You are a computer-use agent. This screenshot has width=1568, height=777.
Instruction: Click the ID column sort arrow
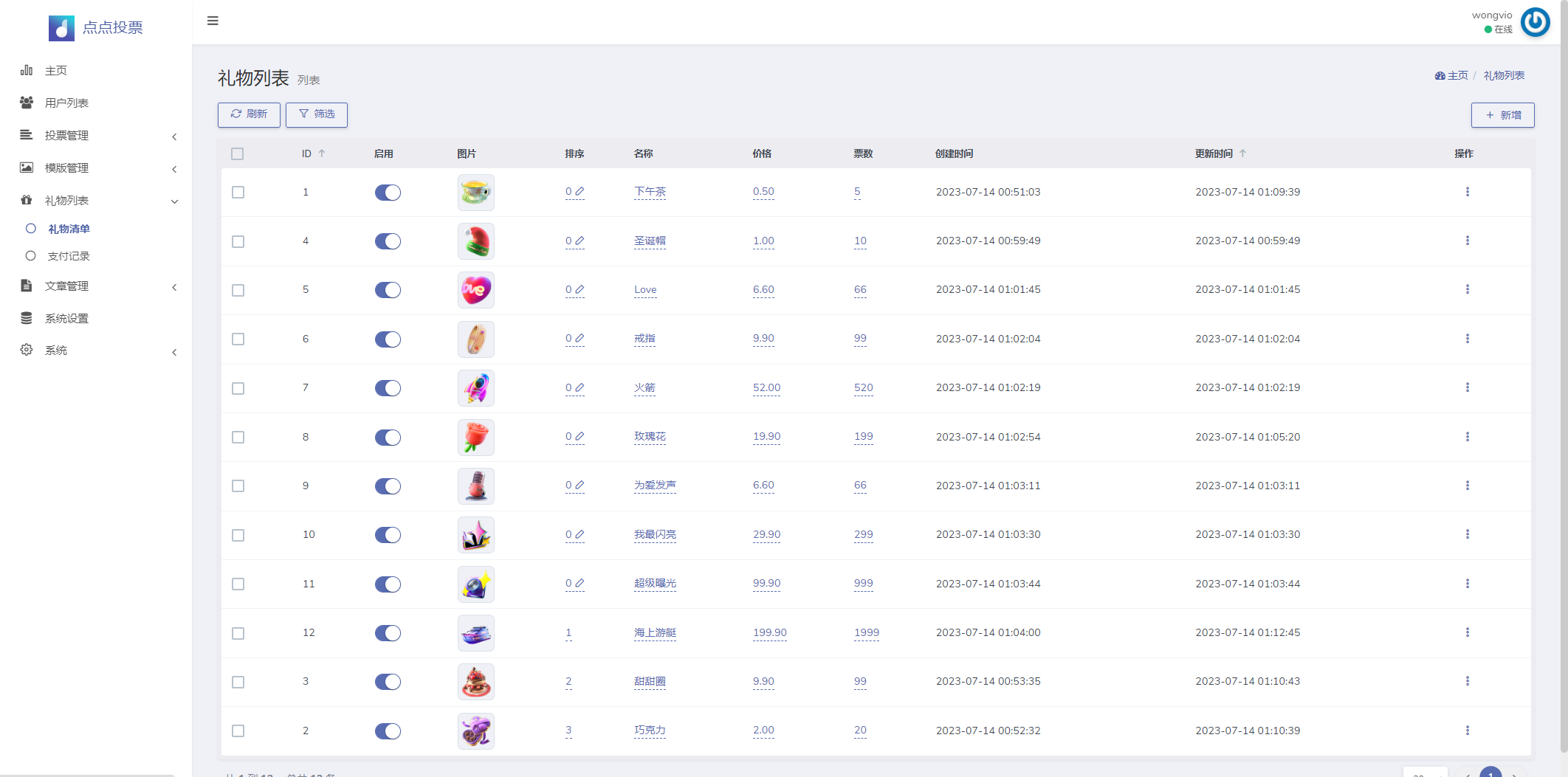click(322, 153)
